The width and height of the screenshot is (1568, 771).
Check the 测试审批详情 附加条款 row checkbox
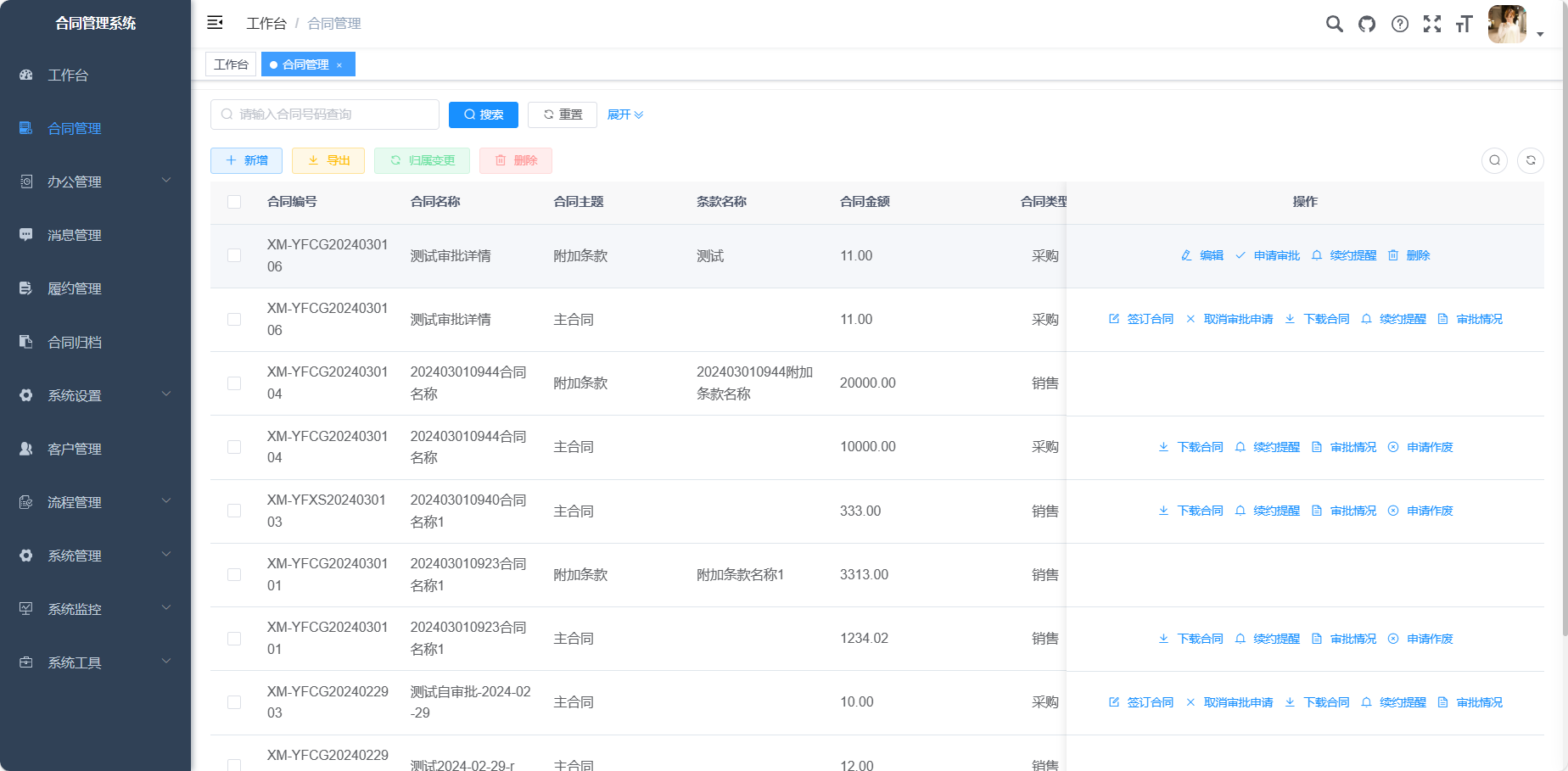[234, 255]
